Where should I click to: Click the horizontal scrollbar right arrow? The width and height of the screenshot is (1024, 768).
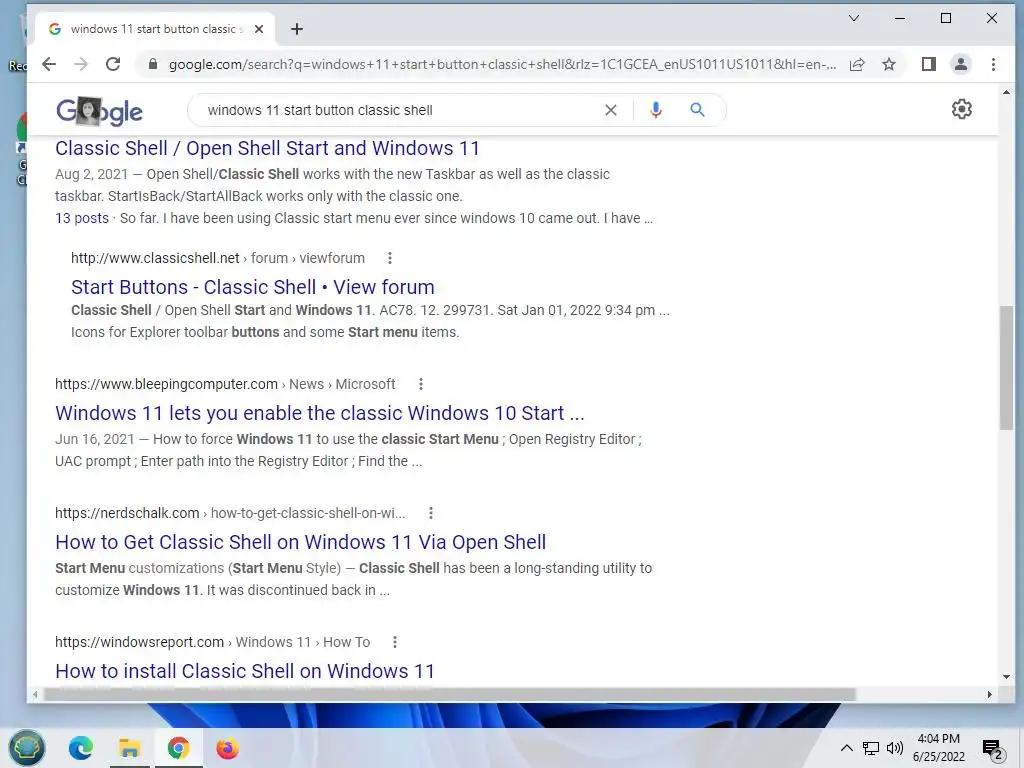click(989, 694)
